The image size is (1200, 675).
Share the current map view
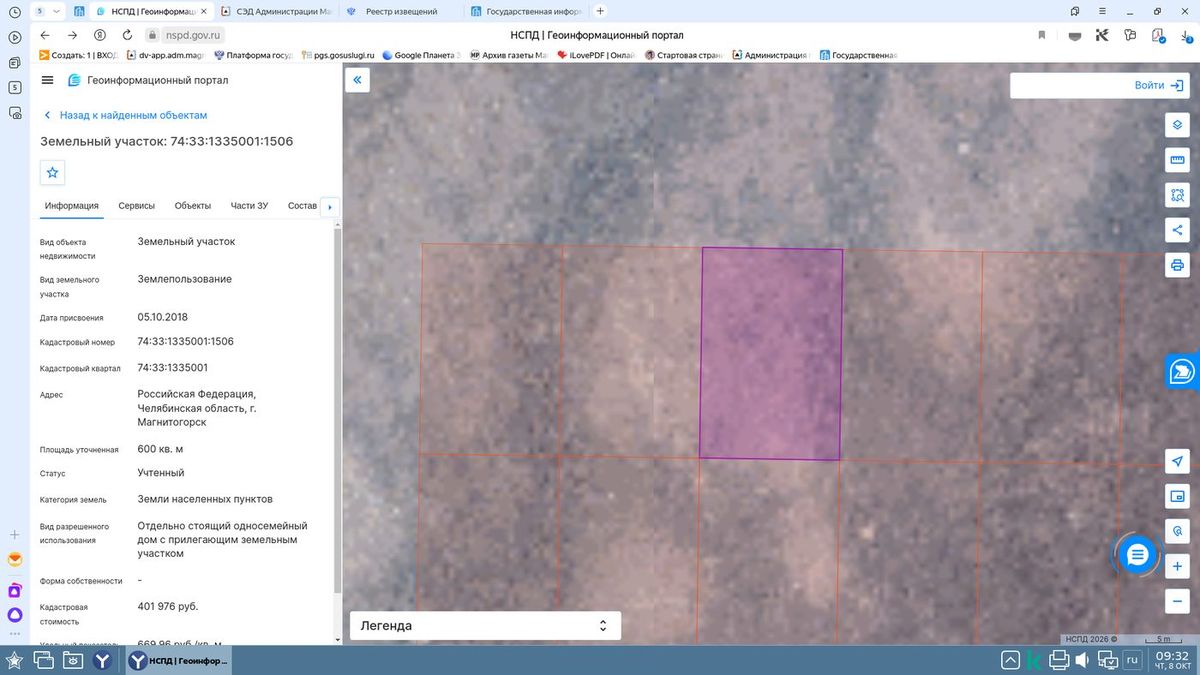tap(1177, 230)
